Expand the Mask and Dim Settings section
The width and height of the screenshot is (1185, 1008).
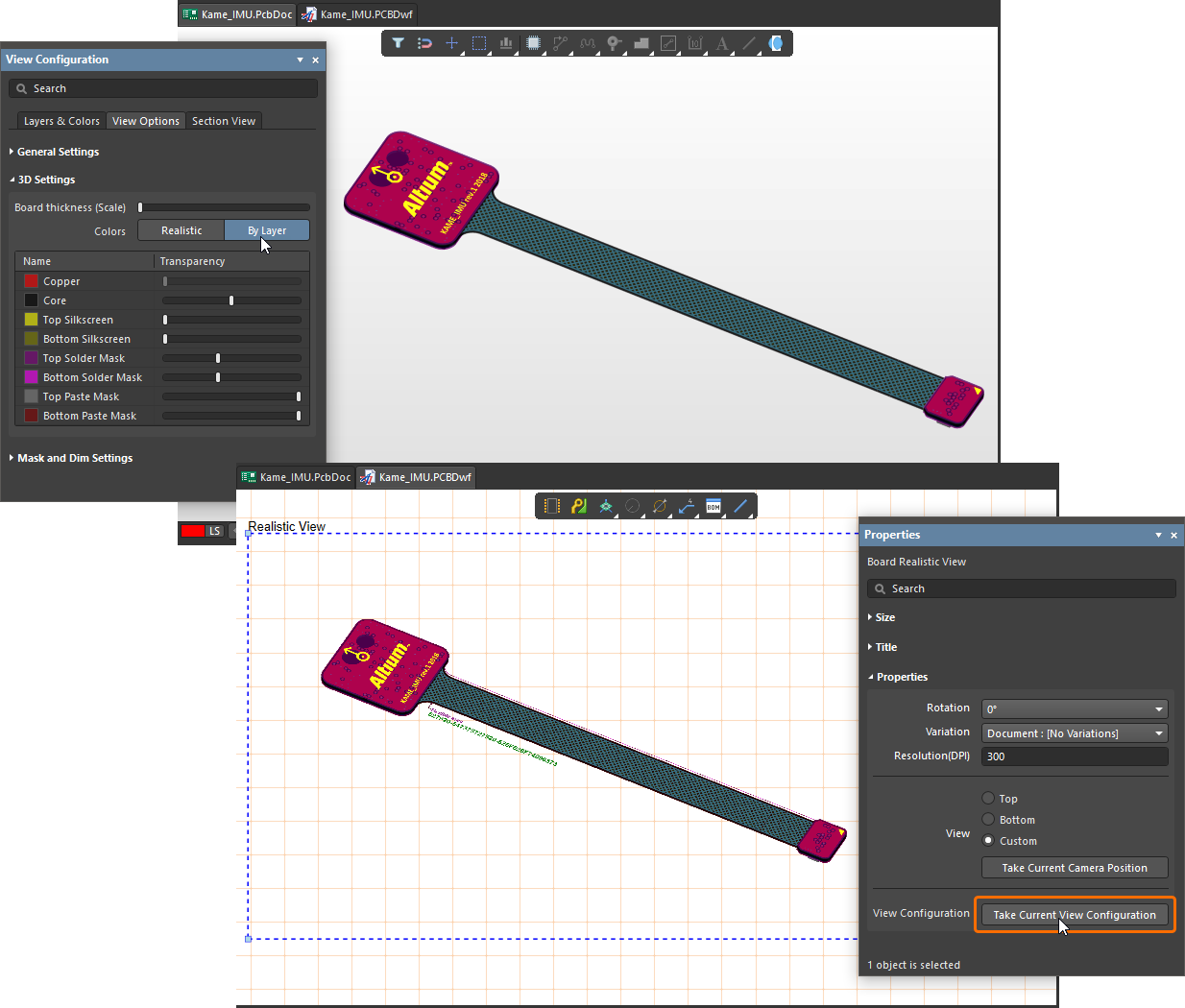pos(74,458)
